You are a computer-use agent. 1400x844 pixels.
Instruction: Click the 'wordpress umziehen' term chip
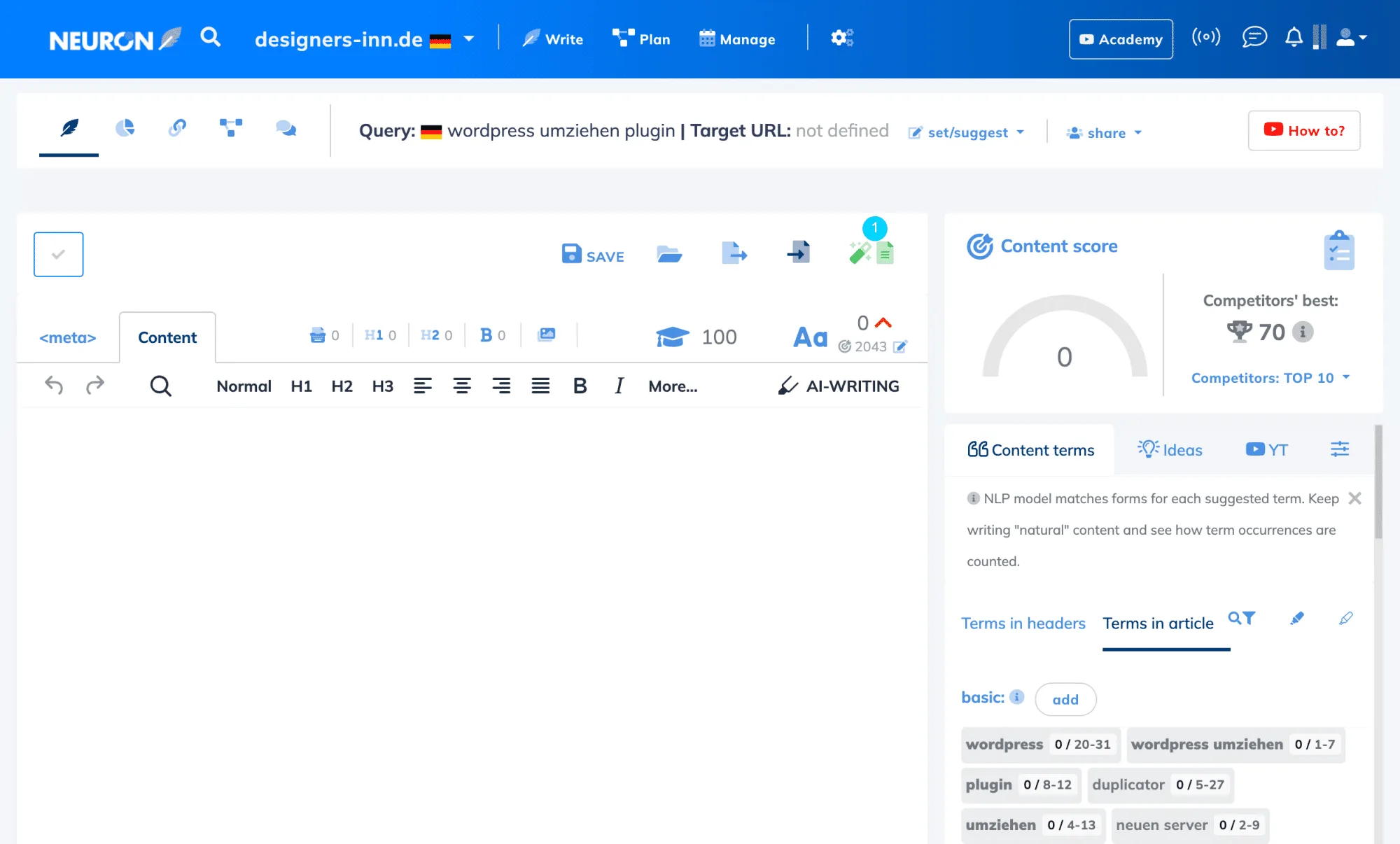(x=1235, y=745)
